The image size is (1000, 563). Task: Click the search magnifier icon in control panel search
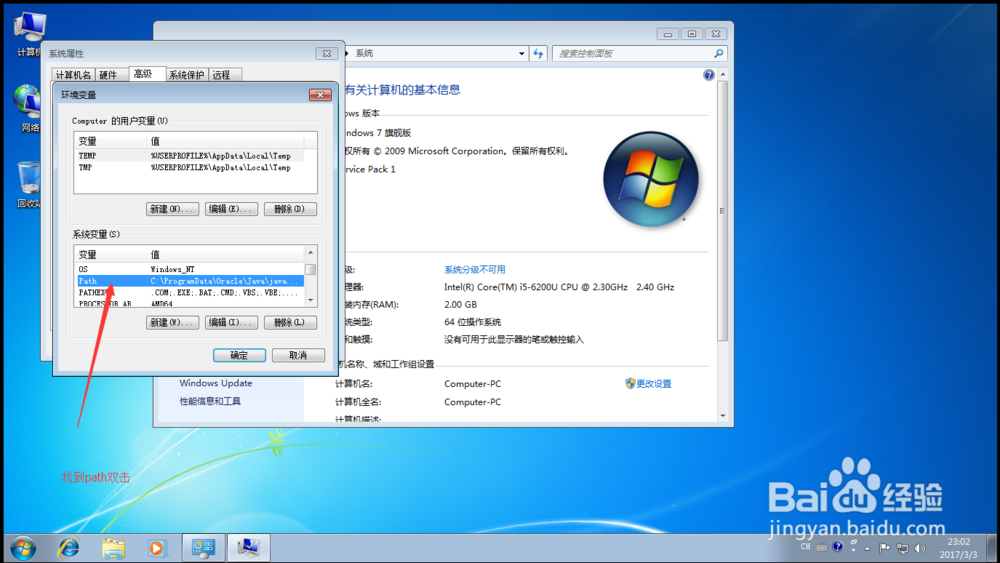[719, 54]
